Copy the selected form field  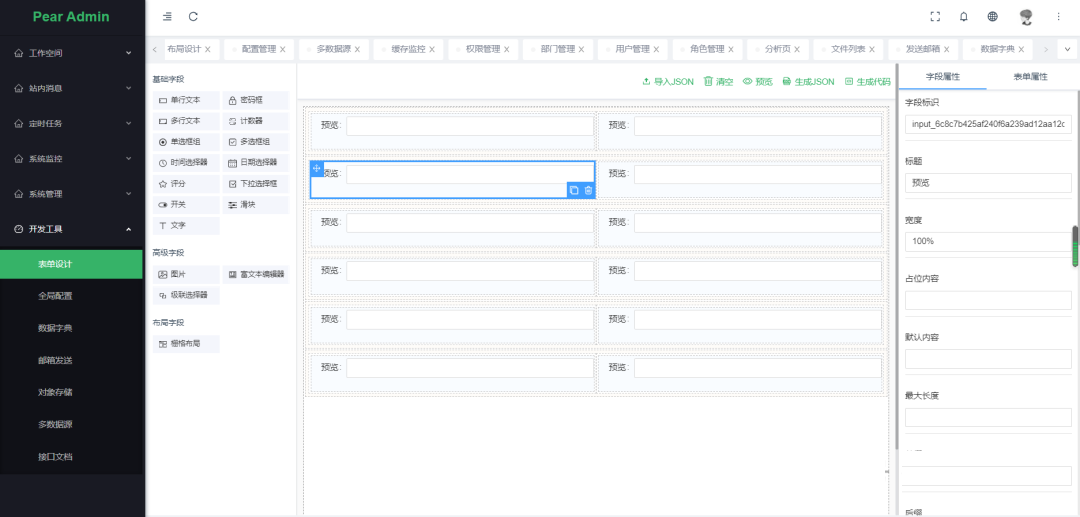click(574, 190)
